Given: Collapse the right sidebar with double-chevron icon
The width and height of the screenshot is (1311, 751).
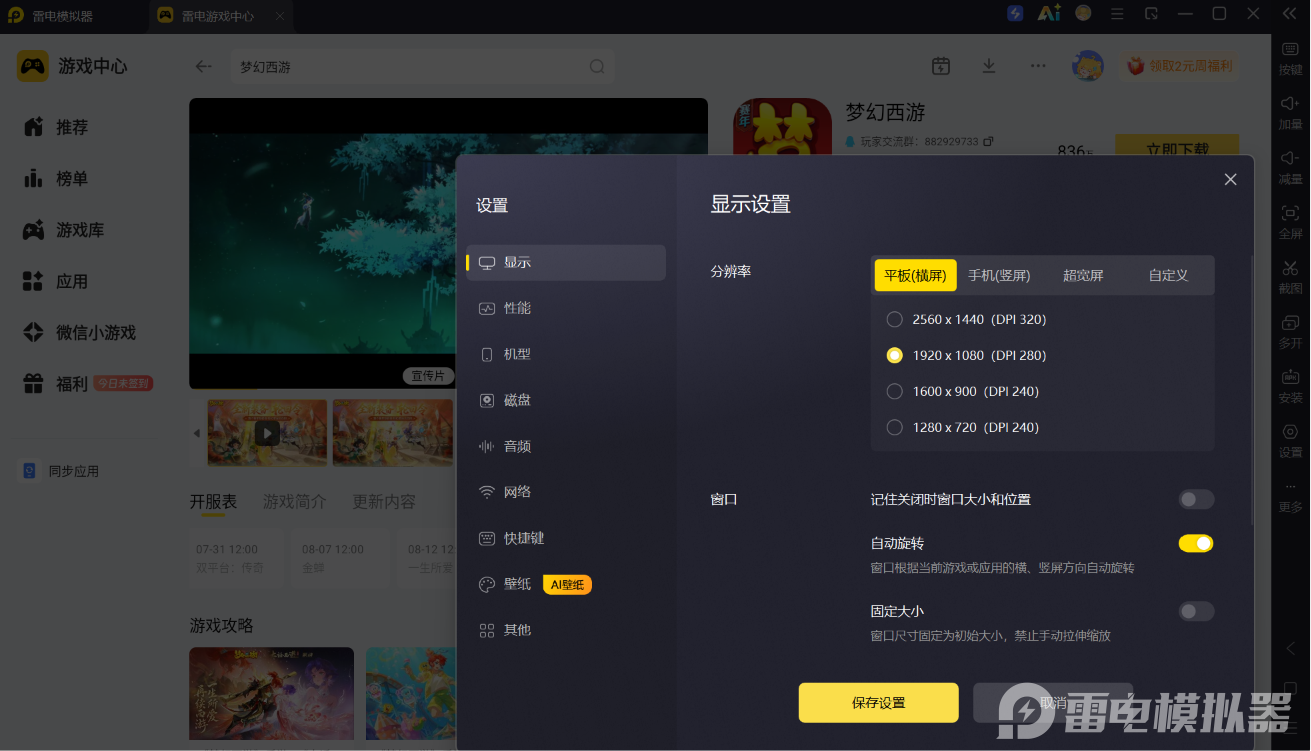Looking at the screenshot, I should click(1289, 14).
